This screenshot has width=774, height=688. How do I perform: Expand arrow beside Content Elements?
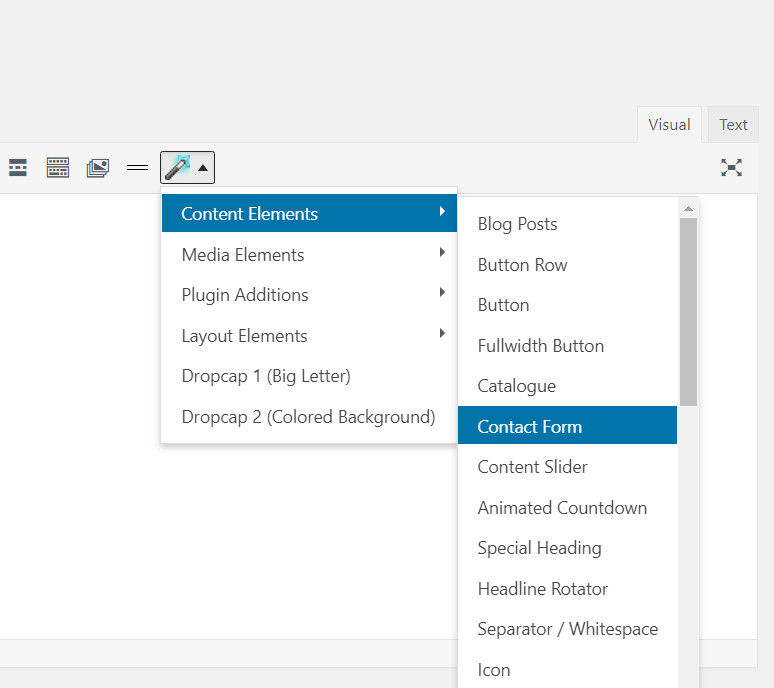(442, 211)
